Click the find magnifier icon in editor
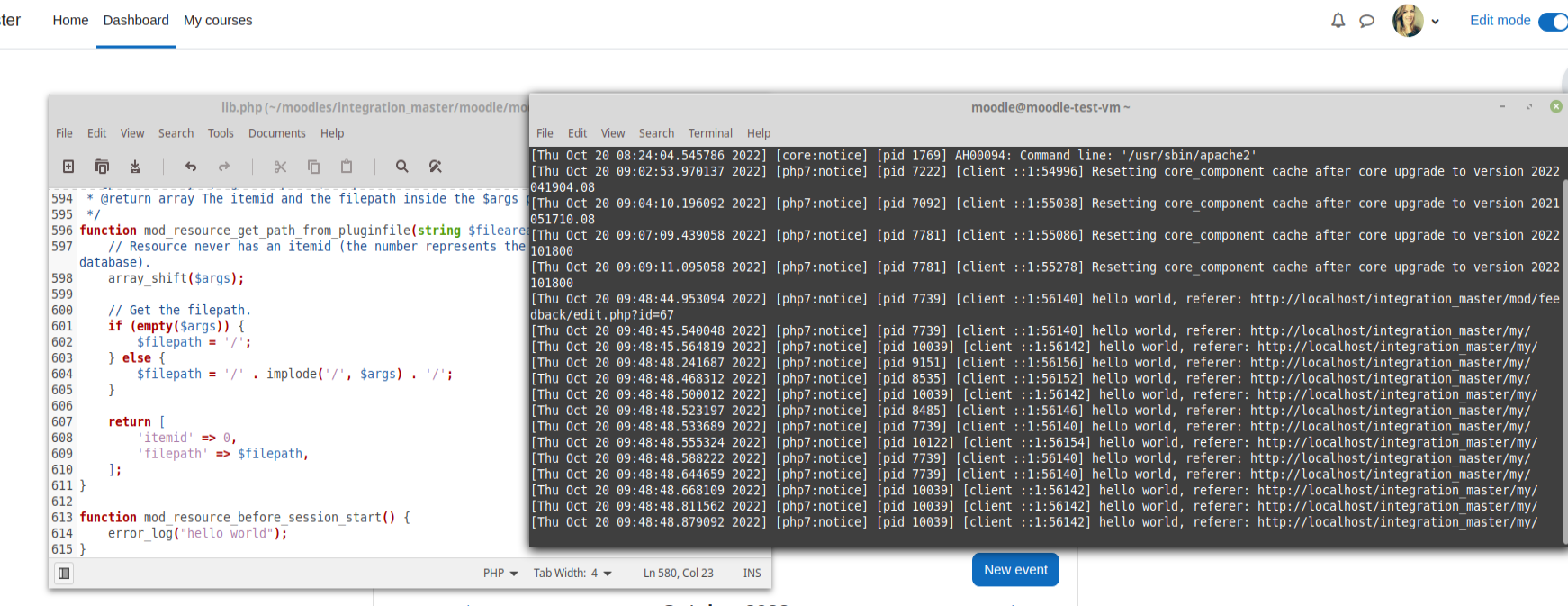This screenshot has width=1568, height=606. [x=402, y=167]
